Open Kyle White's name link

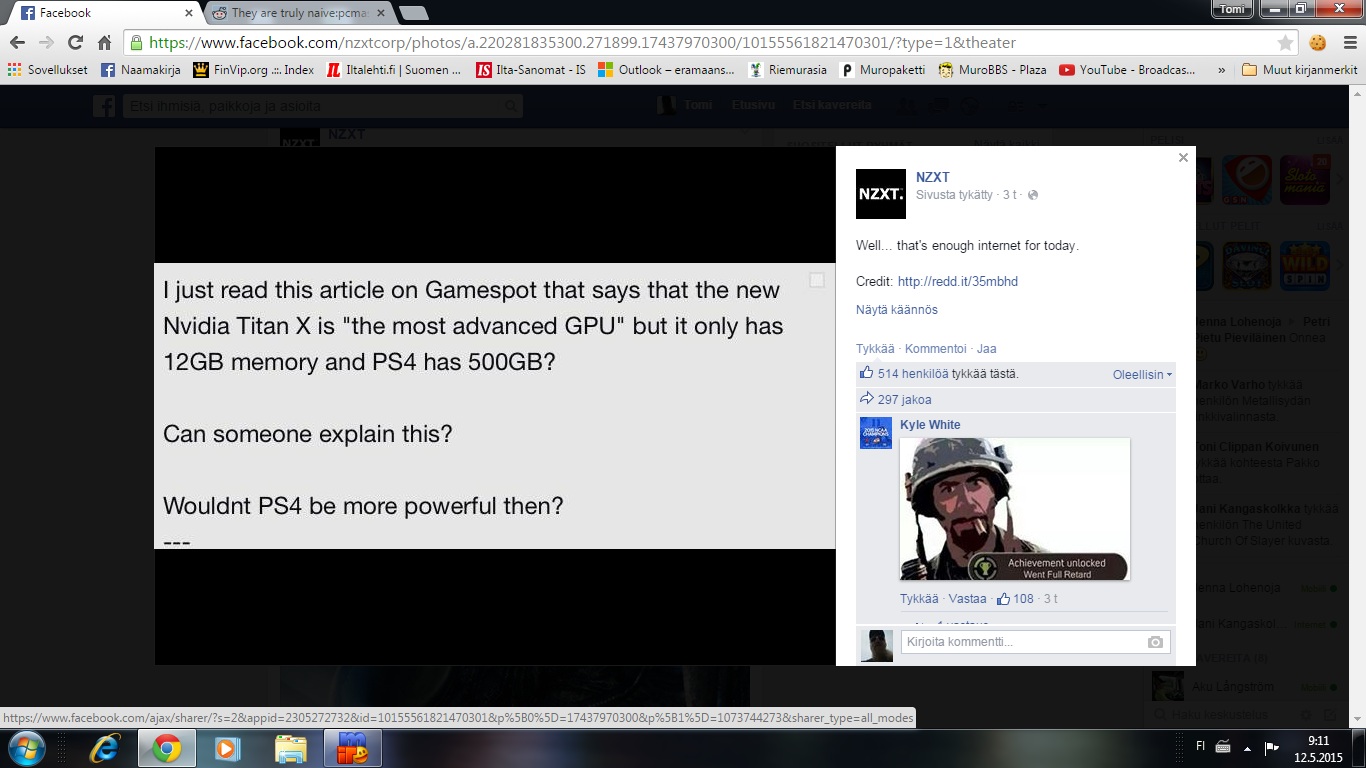[930, 425]
